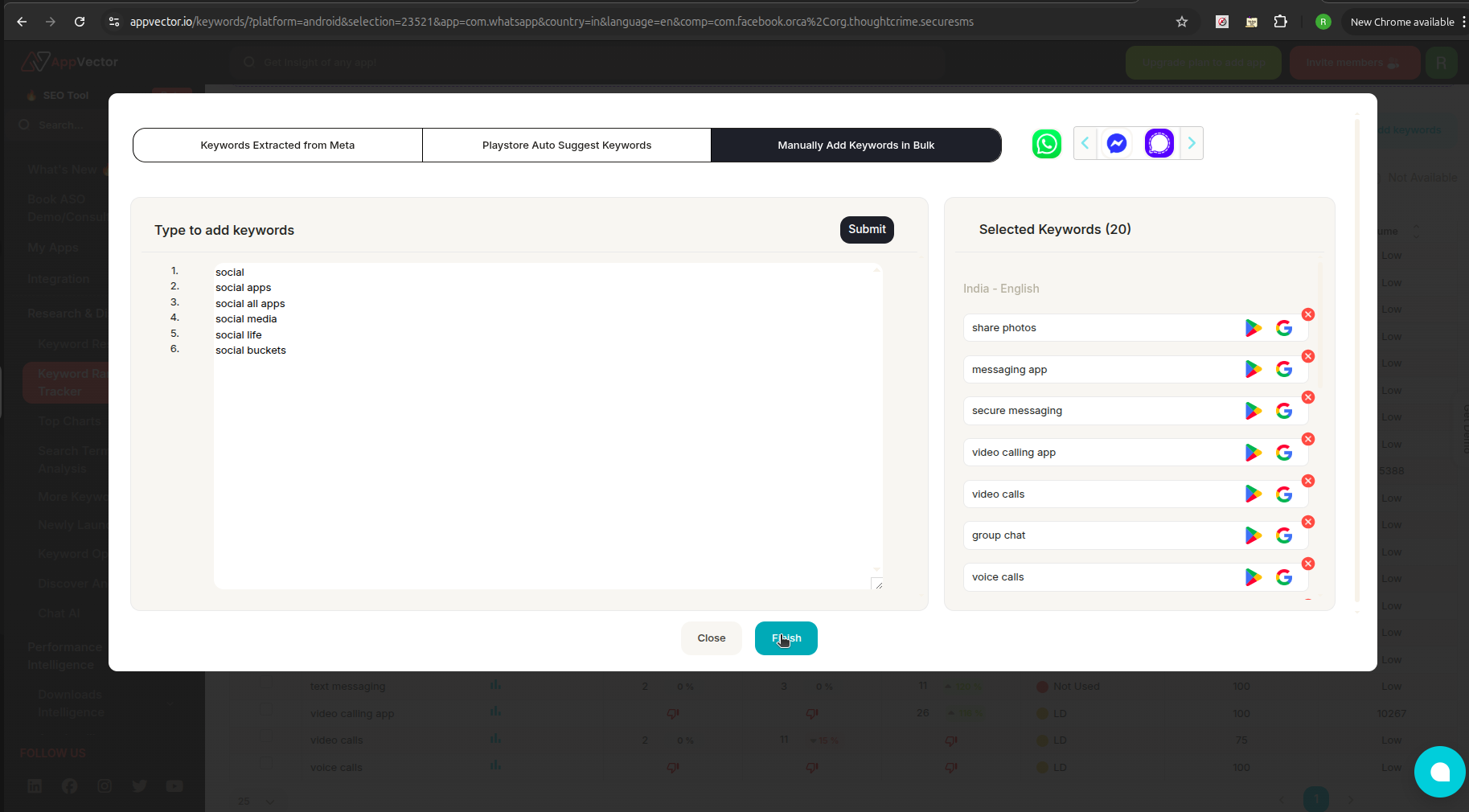Select the Facebook Messenger app icon
1469x812 pixels.
tap(1116, 143)
